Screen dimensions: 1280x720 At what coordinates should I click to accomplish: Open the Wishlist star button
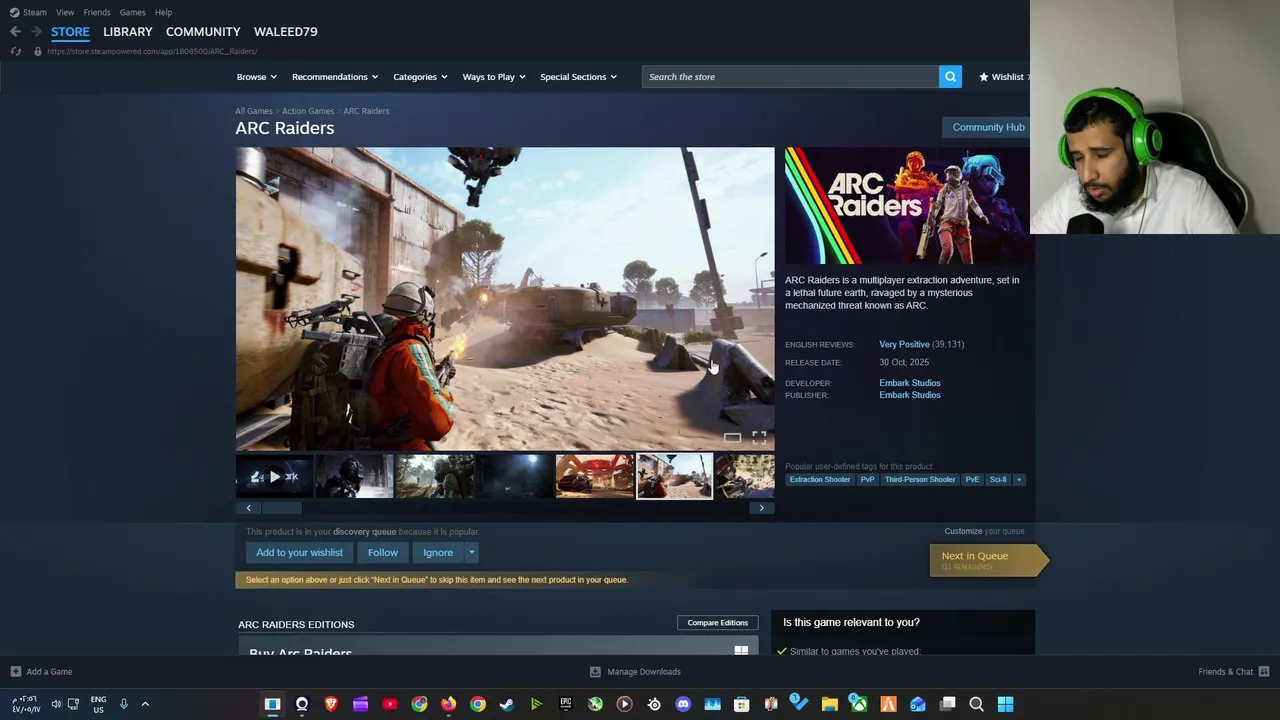(x=1002, y=77)
